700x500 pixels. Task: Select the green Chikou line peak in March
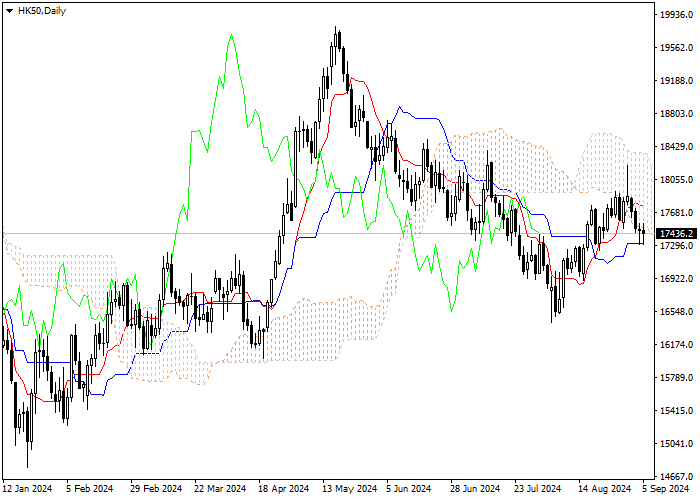click(x=231, y=35)
